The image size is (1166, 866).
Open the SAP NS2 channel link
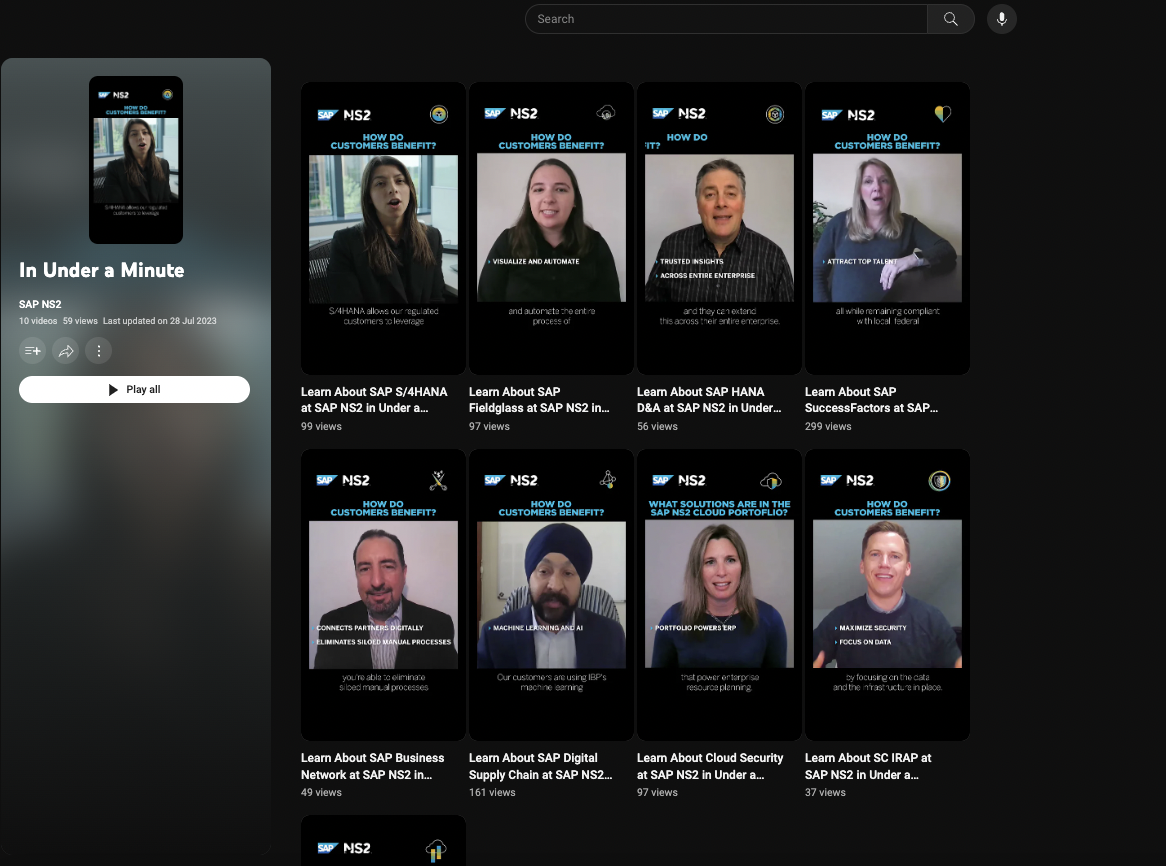tap(40, 304)
